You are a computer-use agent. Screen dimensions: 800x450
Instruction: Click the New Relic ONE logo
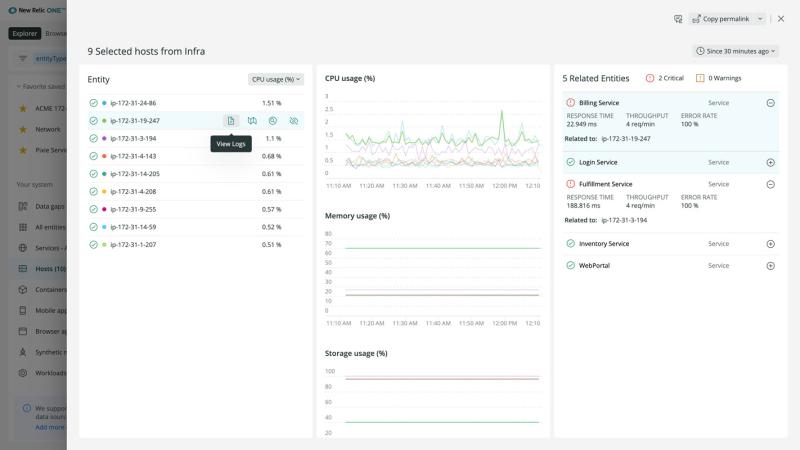[x=36, y=10]
